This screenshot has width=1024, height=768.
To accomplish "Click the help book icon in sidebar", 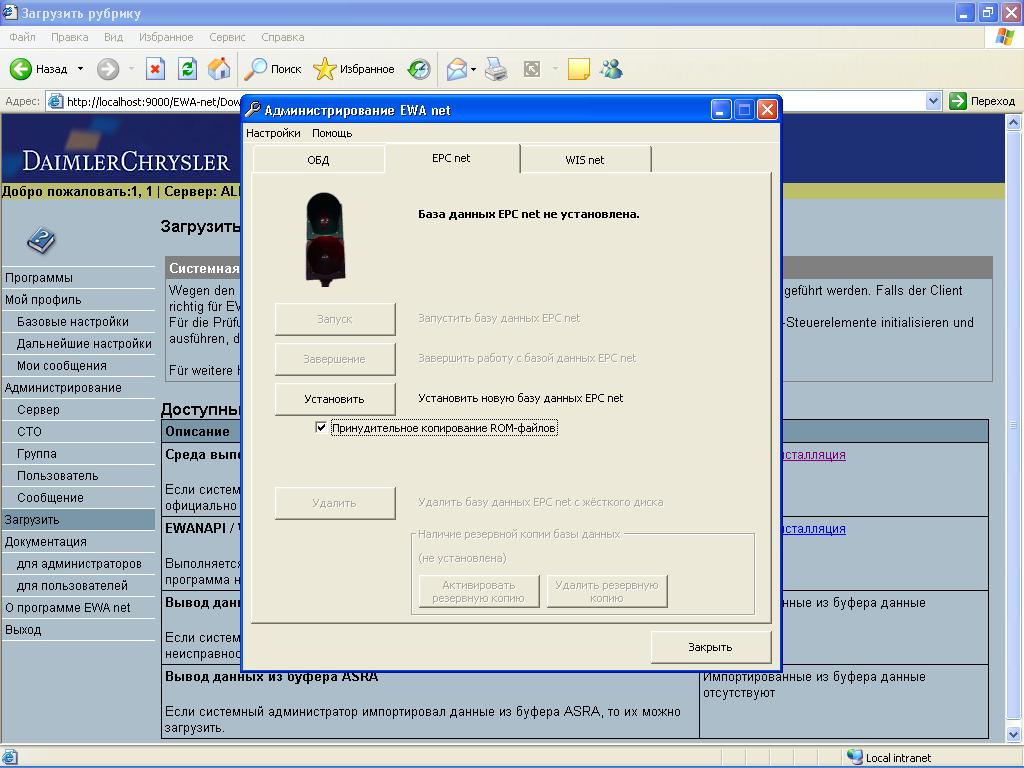I will click(40, 240).
